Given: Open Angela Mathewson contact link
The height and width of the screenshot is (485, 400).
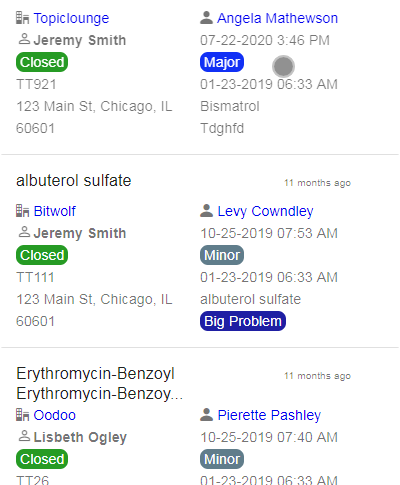Looking at the screenshot, I should 278,18.
